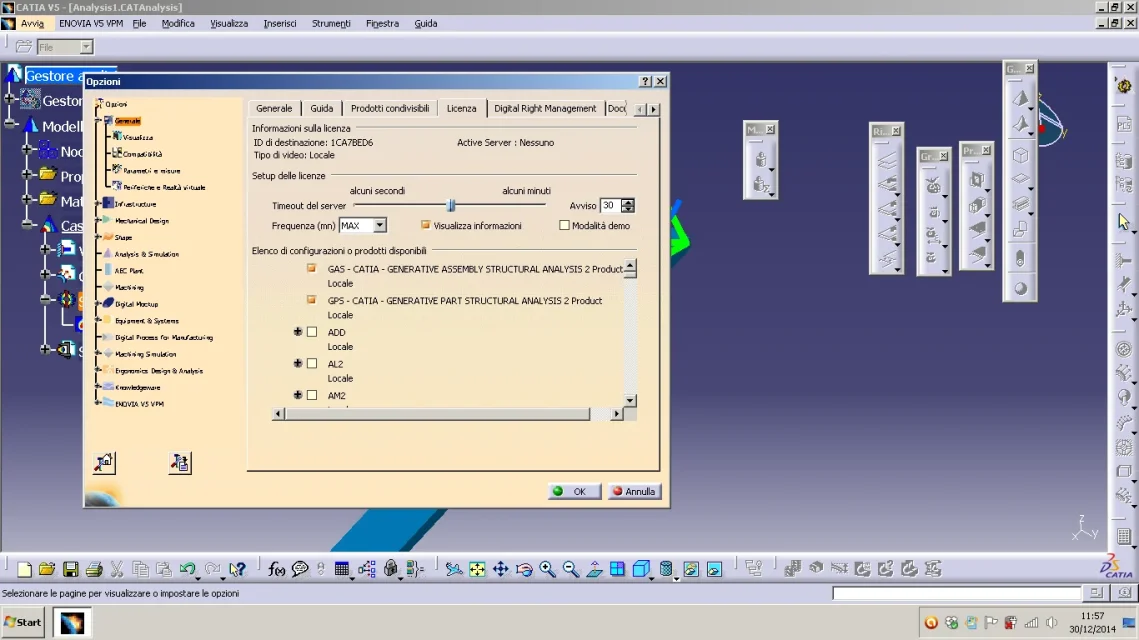Toggle the GAS Generative Assembly license checkbox
Image resolution: width=1139 pixels, height=640 pixels.
pyautogui.click(x=312, y=269)
